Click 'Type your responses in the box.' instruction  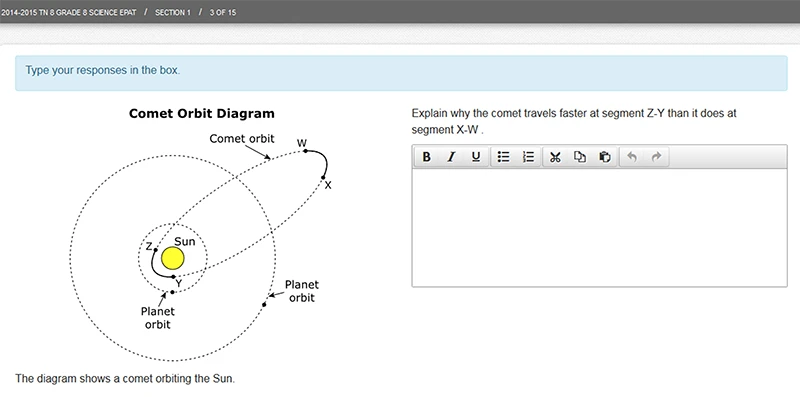click(x=103, y=70)
